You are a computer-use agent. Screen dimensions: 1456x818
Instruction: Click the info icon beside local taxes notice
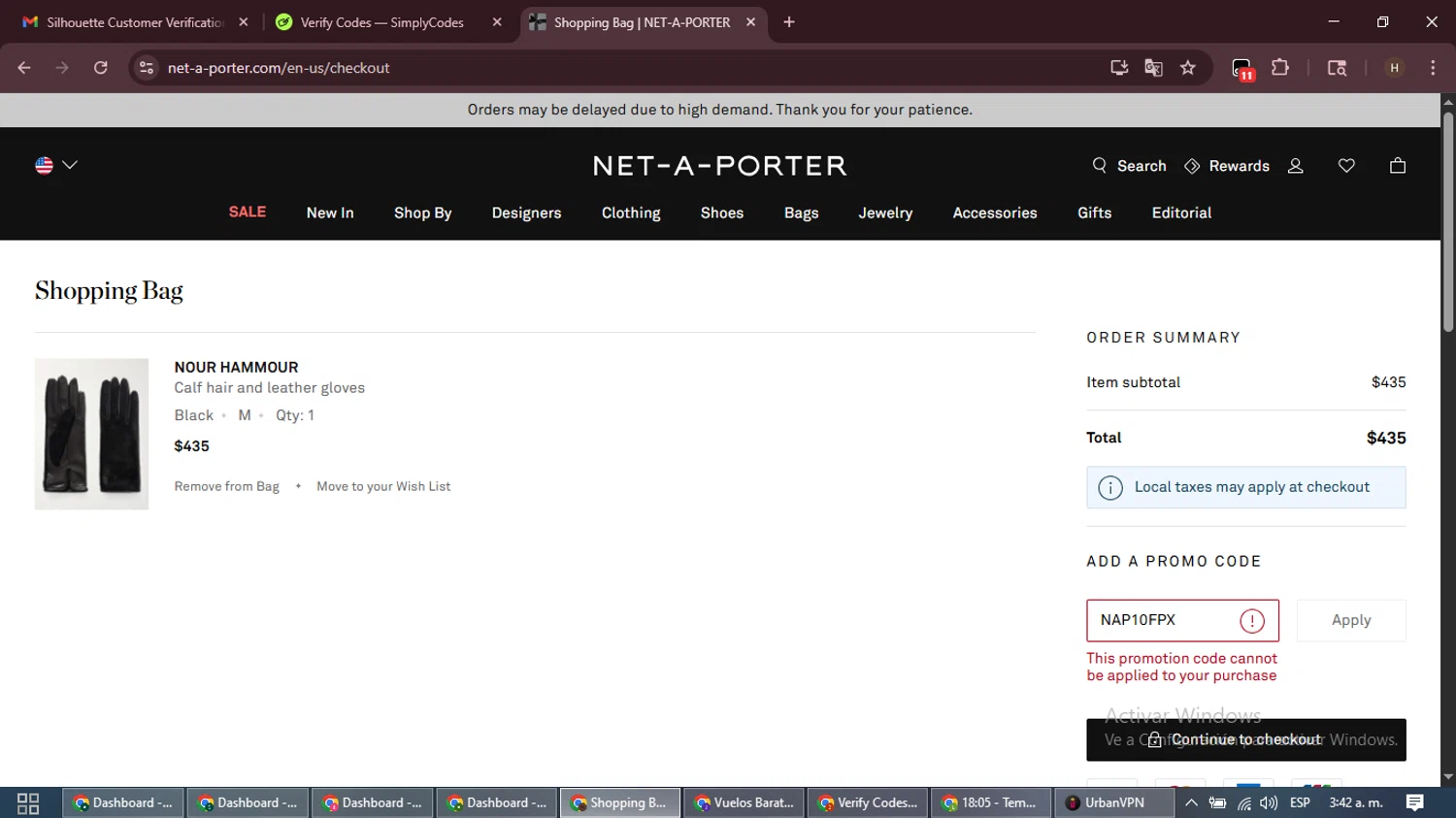coord(1110,488)
